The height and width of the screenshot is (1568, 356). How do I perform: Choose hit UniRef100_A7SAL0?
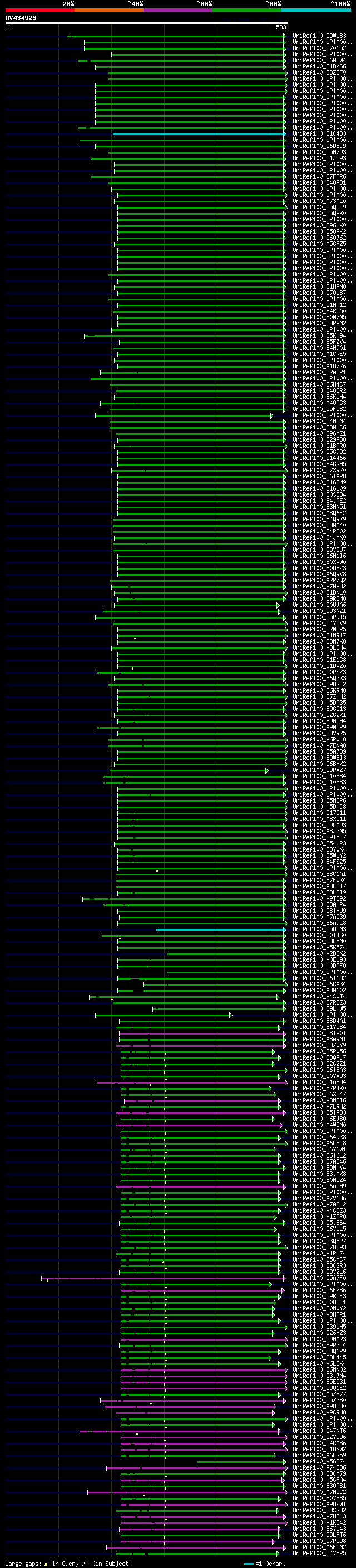click(319, 201)
